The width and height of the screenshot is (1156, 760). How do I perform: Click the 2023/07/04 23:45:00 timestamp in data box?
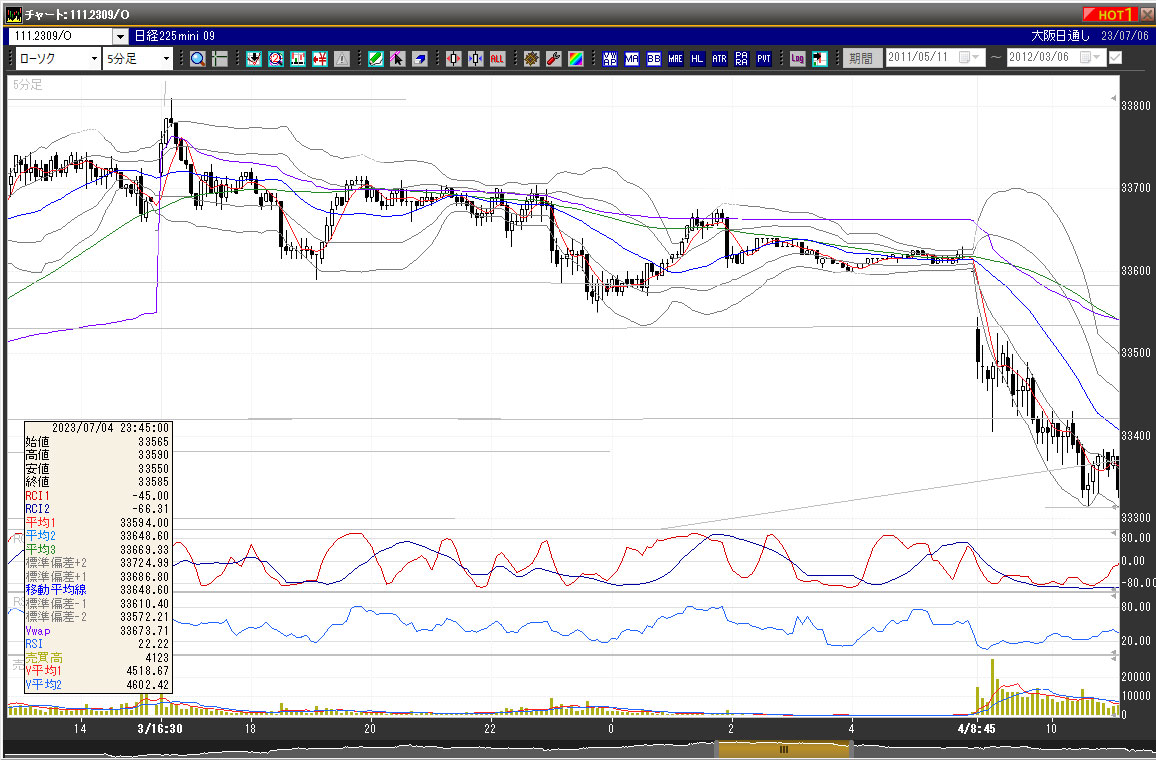[x=111, y=428]
